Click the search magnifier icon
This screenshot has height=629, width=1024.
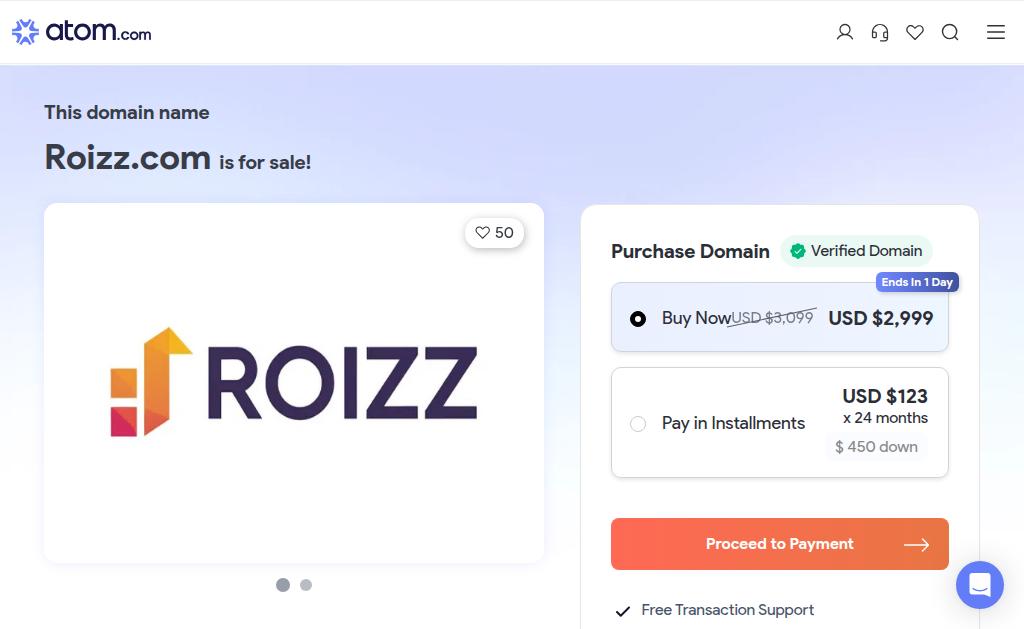pyautogui.click(x=950, y=32)
